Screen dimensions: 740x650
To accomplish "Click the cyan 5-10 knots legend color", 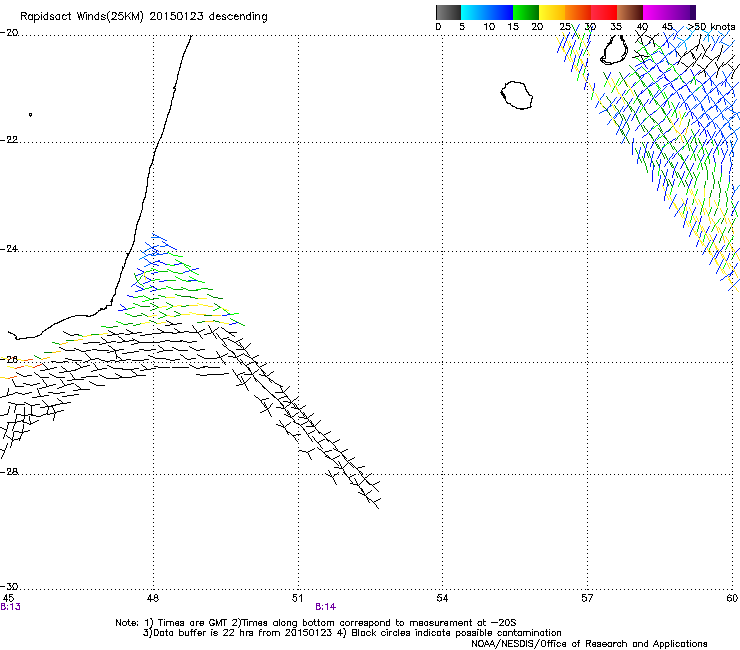I will click(474, 12).
